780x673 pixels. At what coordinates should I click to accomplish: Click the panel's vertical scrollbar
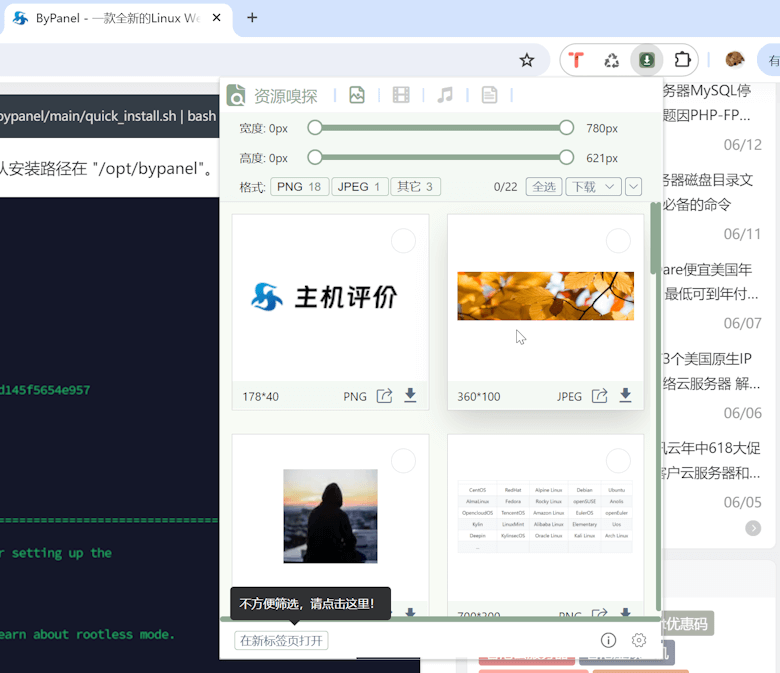[655, 239]
